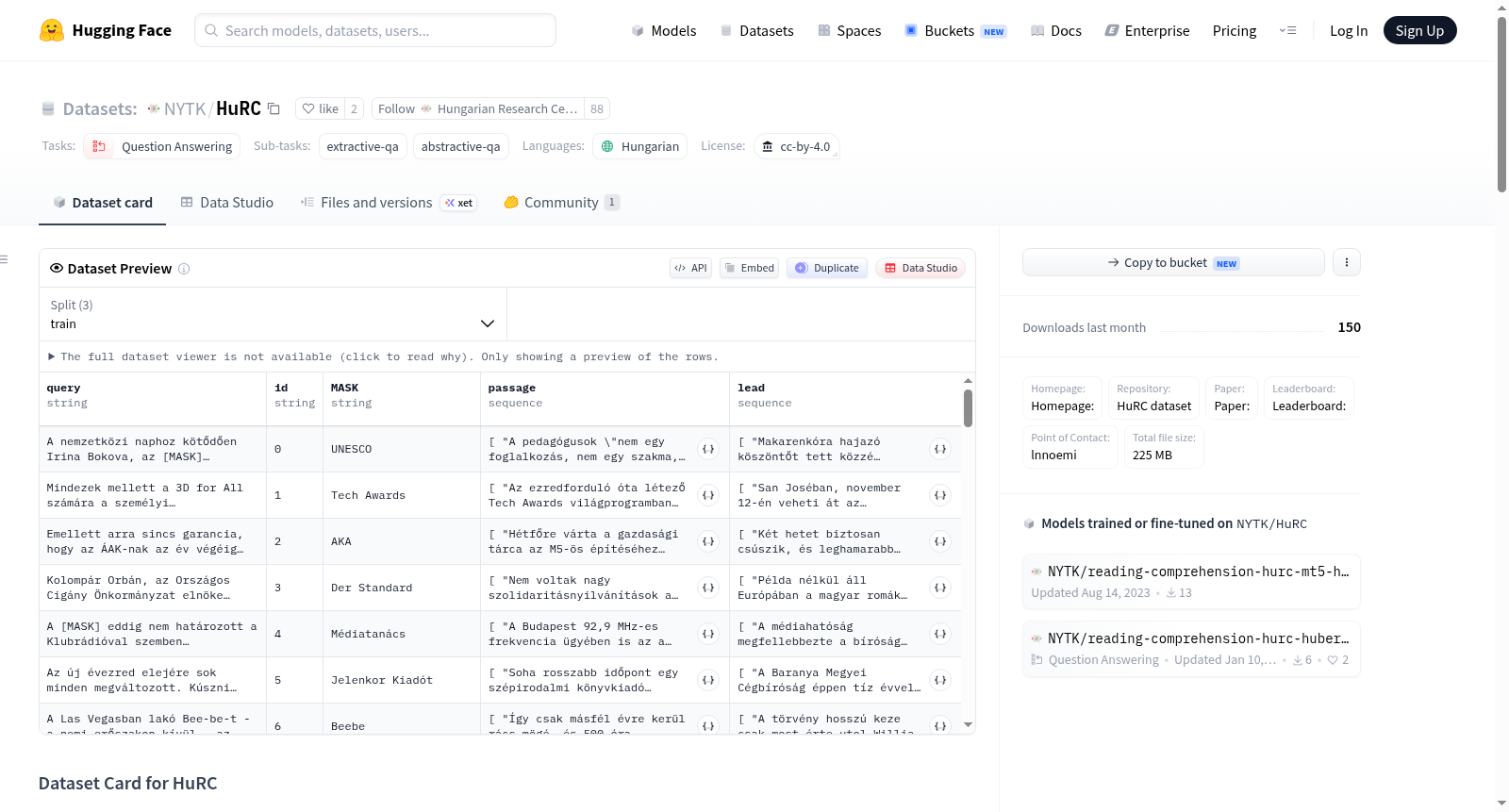Select the Dataset card tab

tap(103, 202)
